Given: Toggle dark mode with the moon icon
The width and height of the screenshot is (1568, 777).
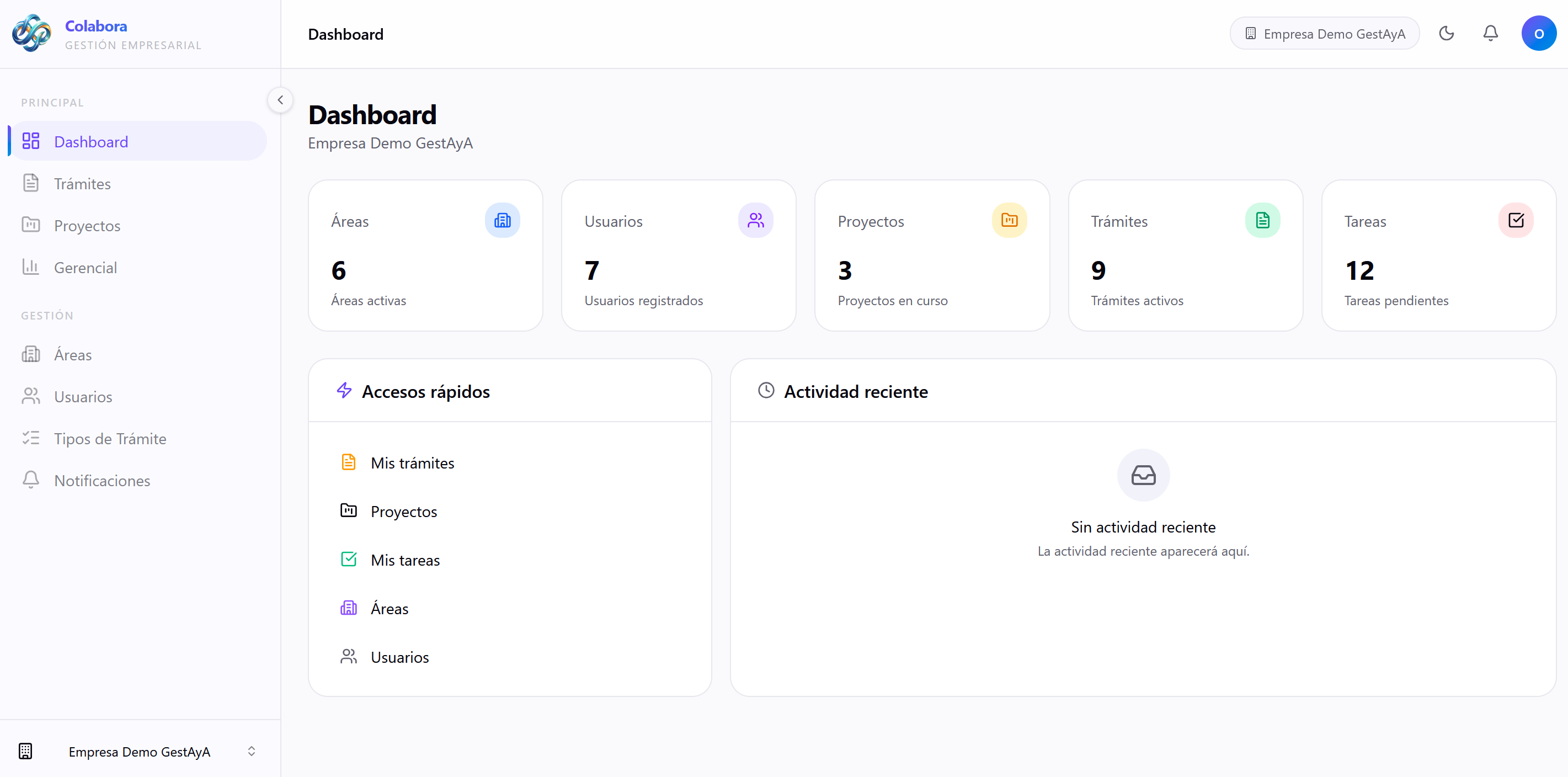Looking at the screenshot, I should pos(1447,34).
